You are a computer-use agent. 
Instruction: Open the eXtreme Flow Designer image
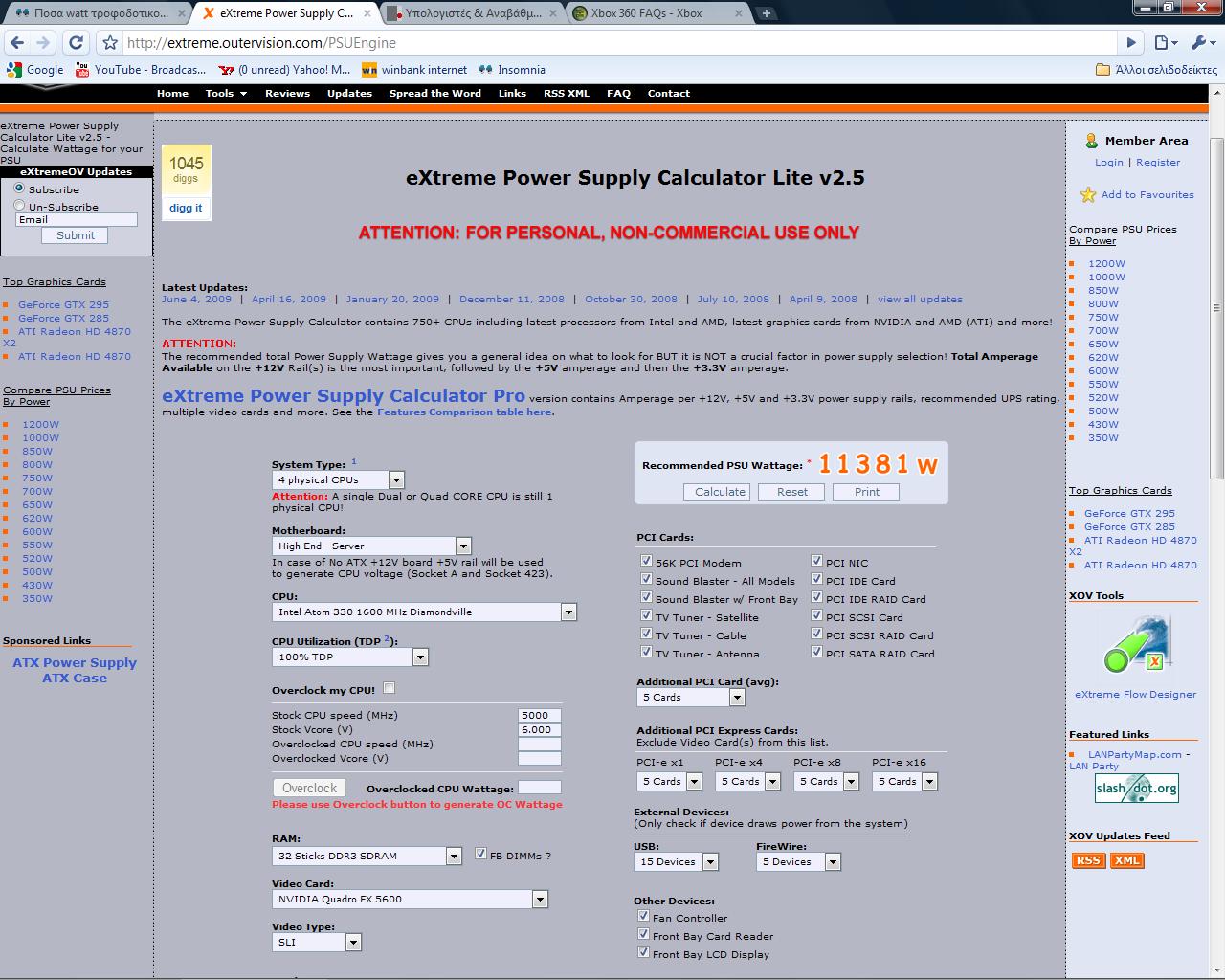[1136, 645]
